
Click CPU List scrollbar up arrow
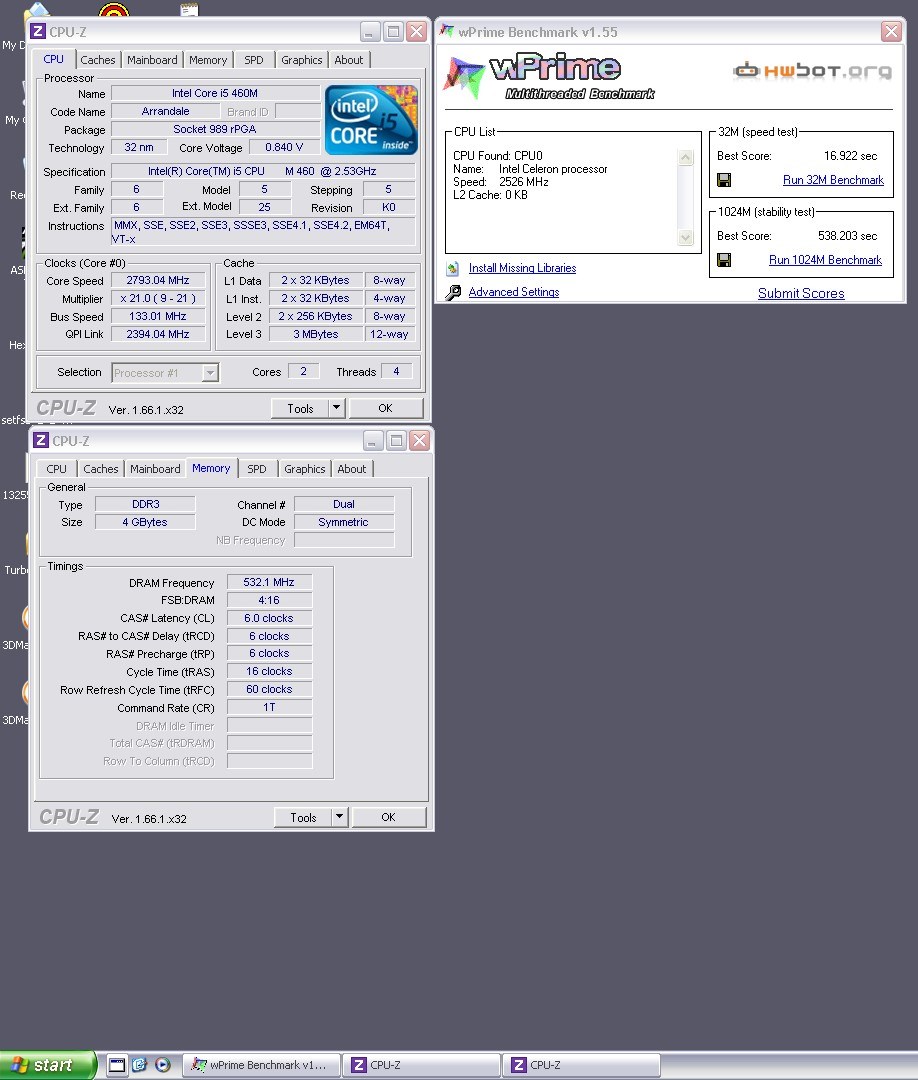click(x=686, y=158)
